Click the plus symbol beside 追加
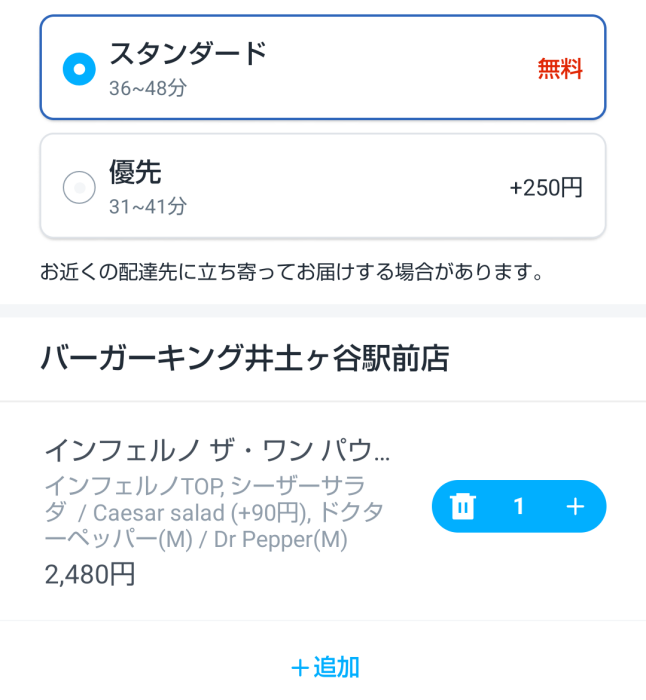The image size is (646, 700). click(x=299, y=667)
